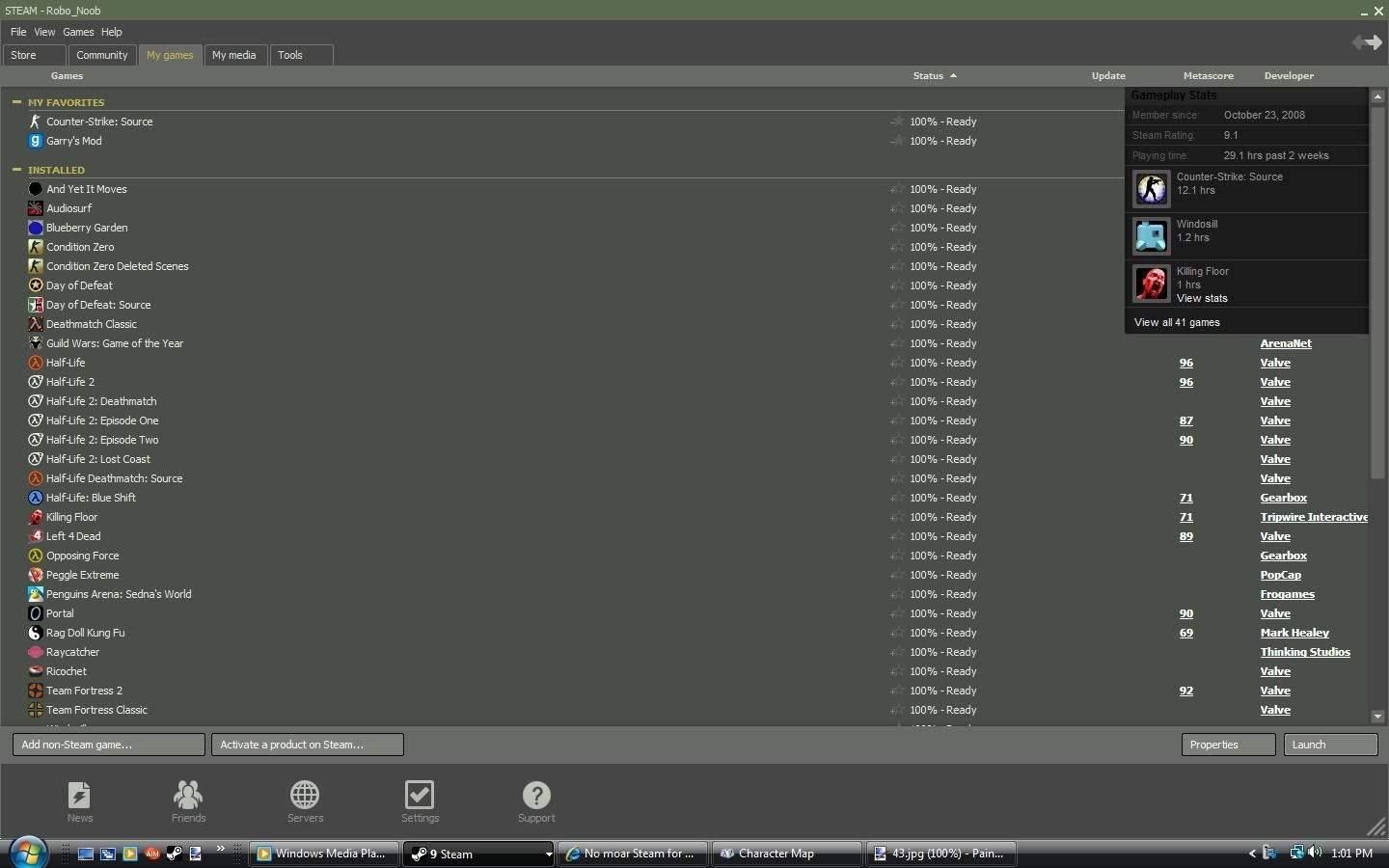The height and width of the screenshot is (868, 1389).
Task: Toggle favorite star for Half-Life 2
Action: click(x=897, y=382)
